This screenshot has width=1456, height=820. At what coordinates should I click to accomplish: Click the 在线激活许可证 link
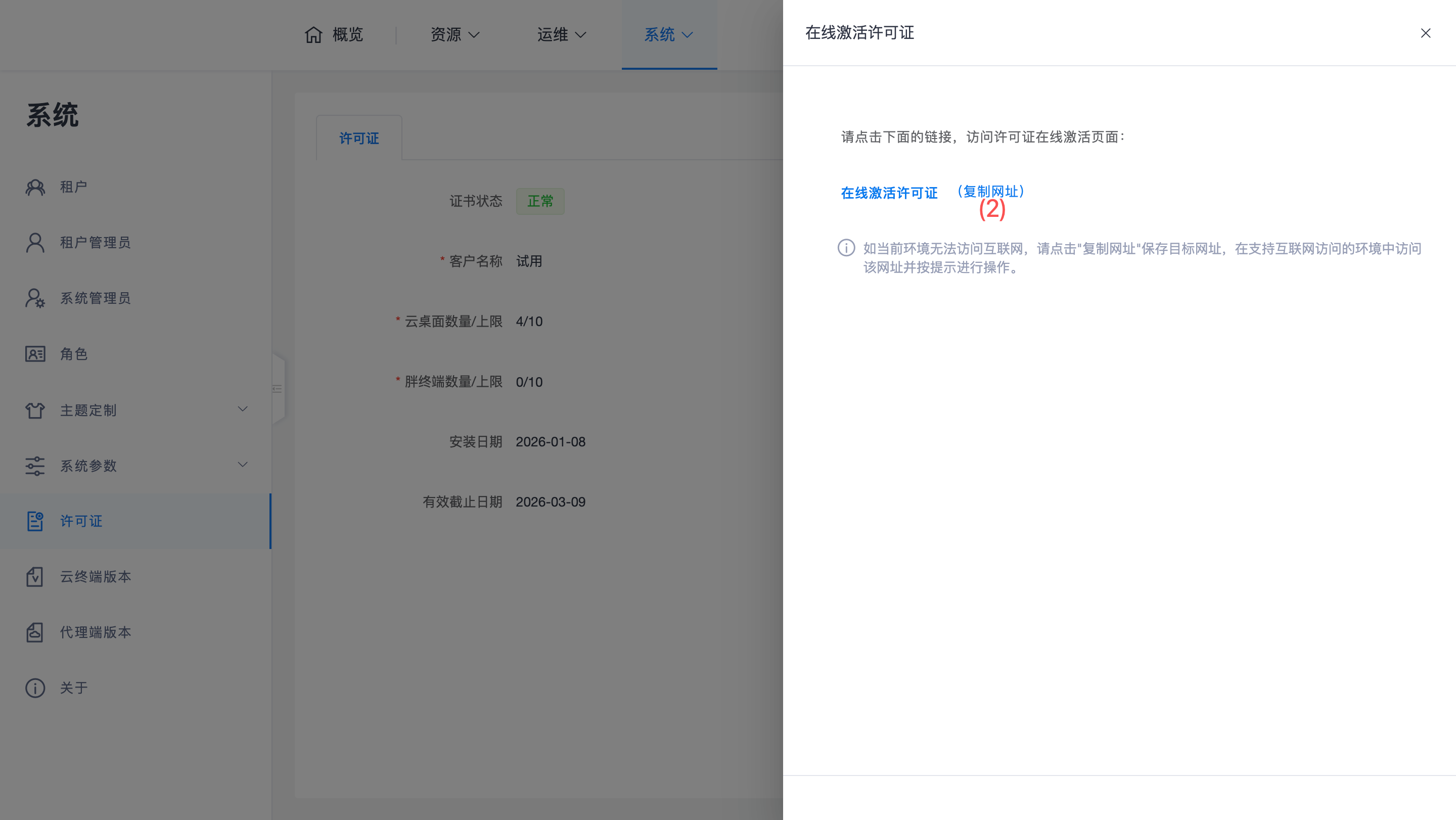(889, 193)
